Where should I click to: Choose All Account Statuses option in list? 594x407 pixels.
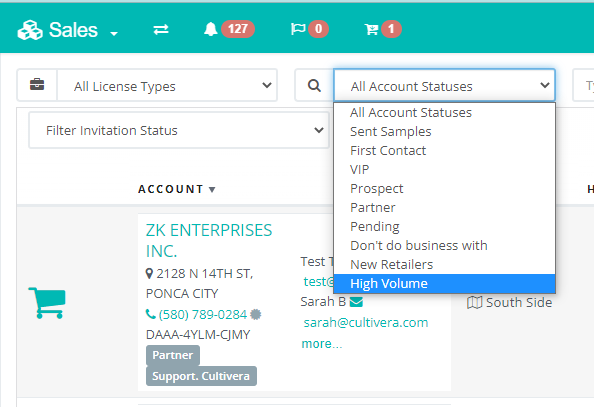tap(444, 113)
